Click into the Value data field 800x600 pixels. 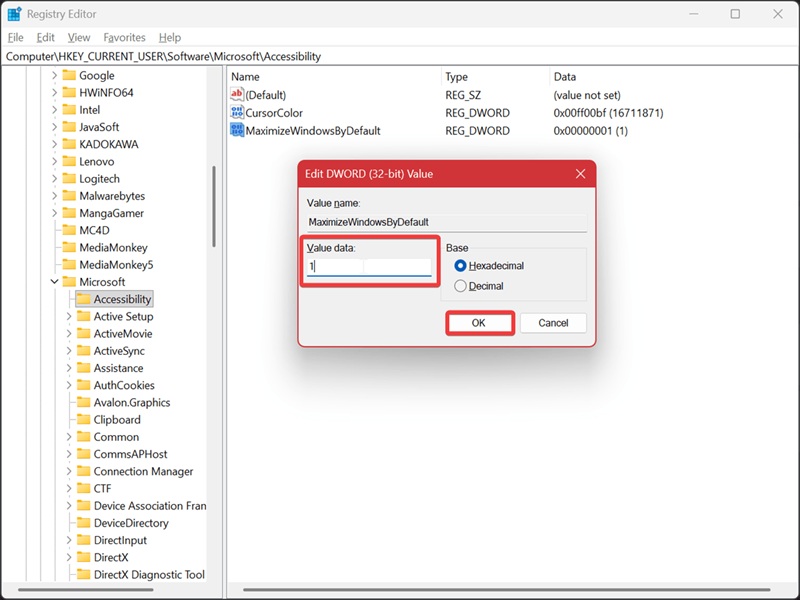click(369, 266)
